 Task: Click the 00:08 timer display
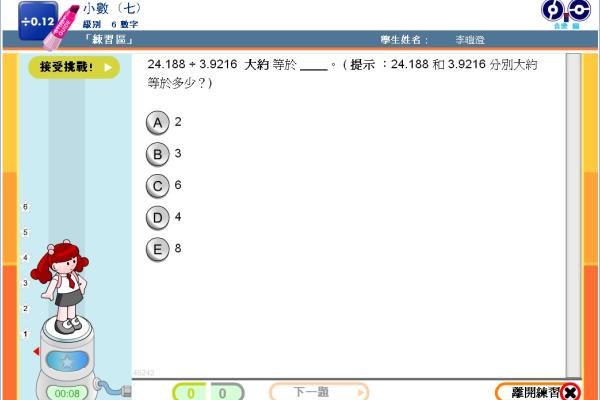coord(67,393)
